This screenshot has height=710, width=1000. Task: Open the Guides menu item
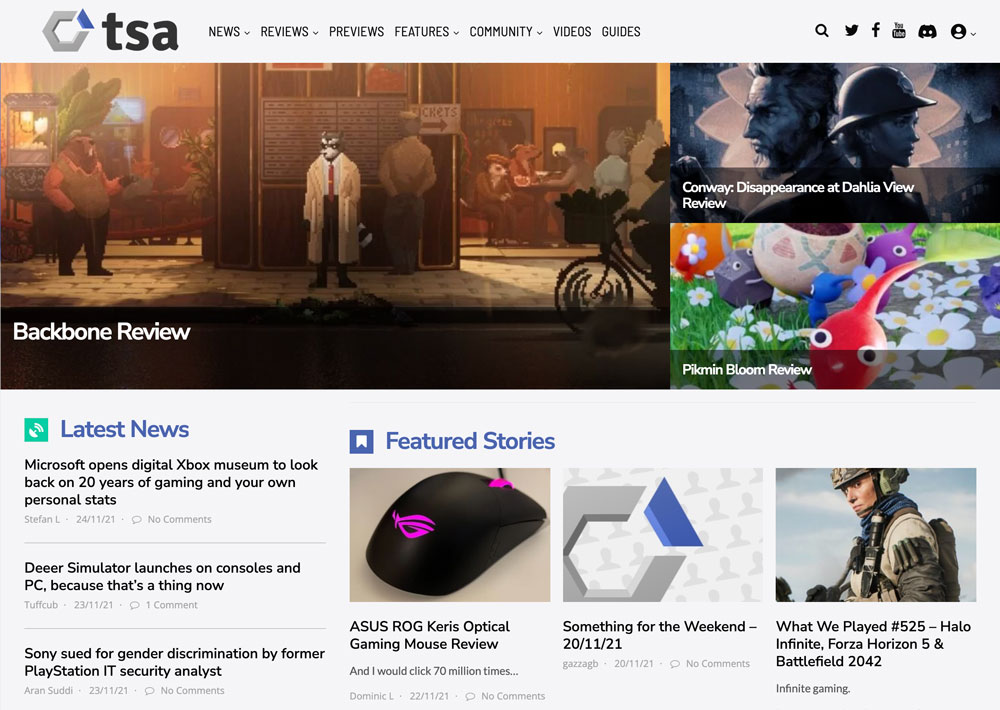[x=621, y=31]
